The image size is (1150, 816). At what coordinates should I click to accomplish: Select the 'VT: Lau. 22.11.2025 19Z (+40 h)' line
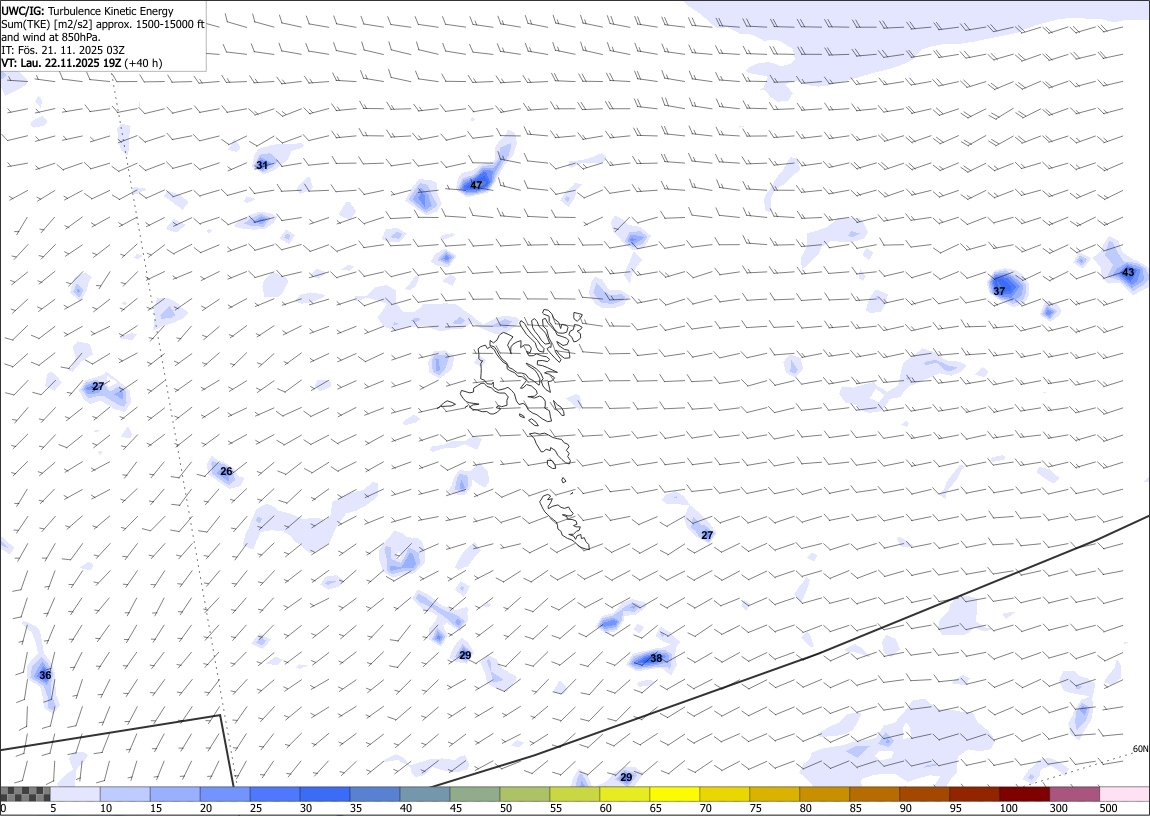(x=82, y=63)
